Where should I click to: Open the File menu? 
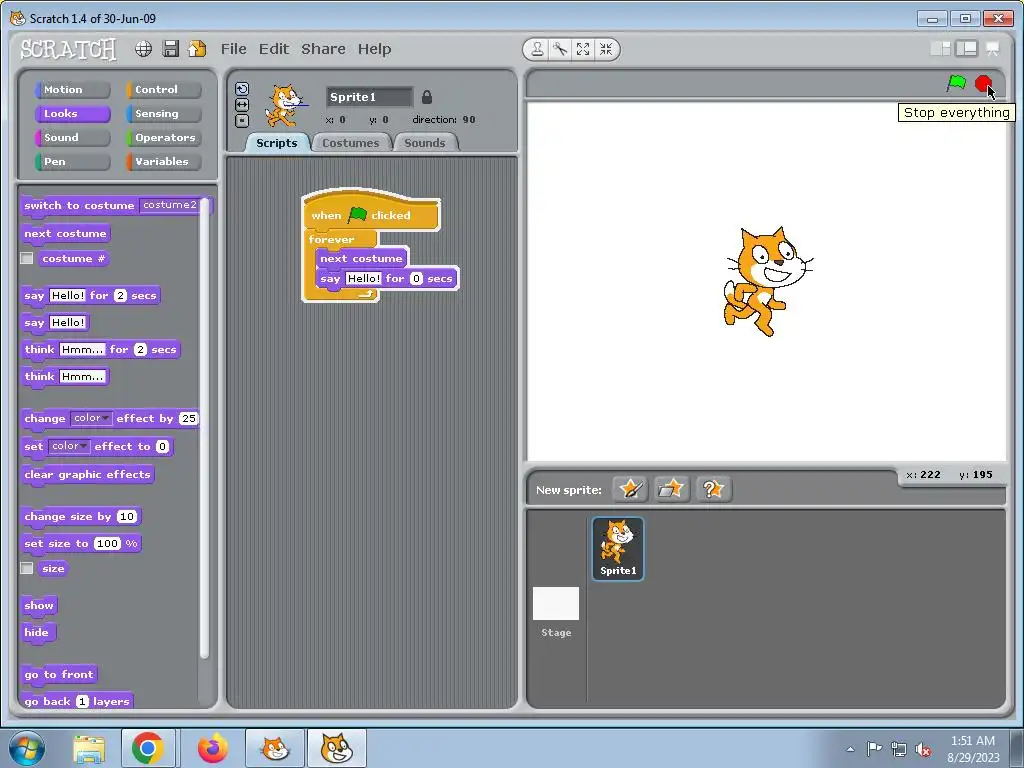tap(234, 49)
